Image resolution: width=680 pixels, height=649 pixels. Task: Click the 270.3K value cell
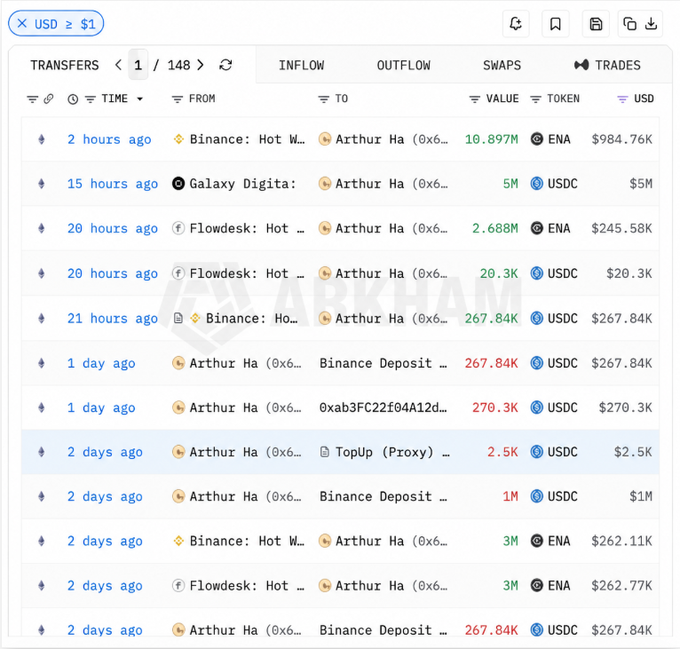tap(495, 408)
